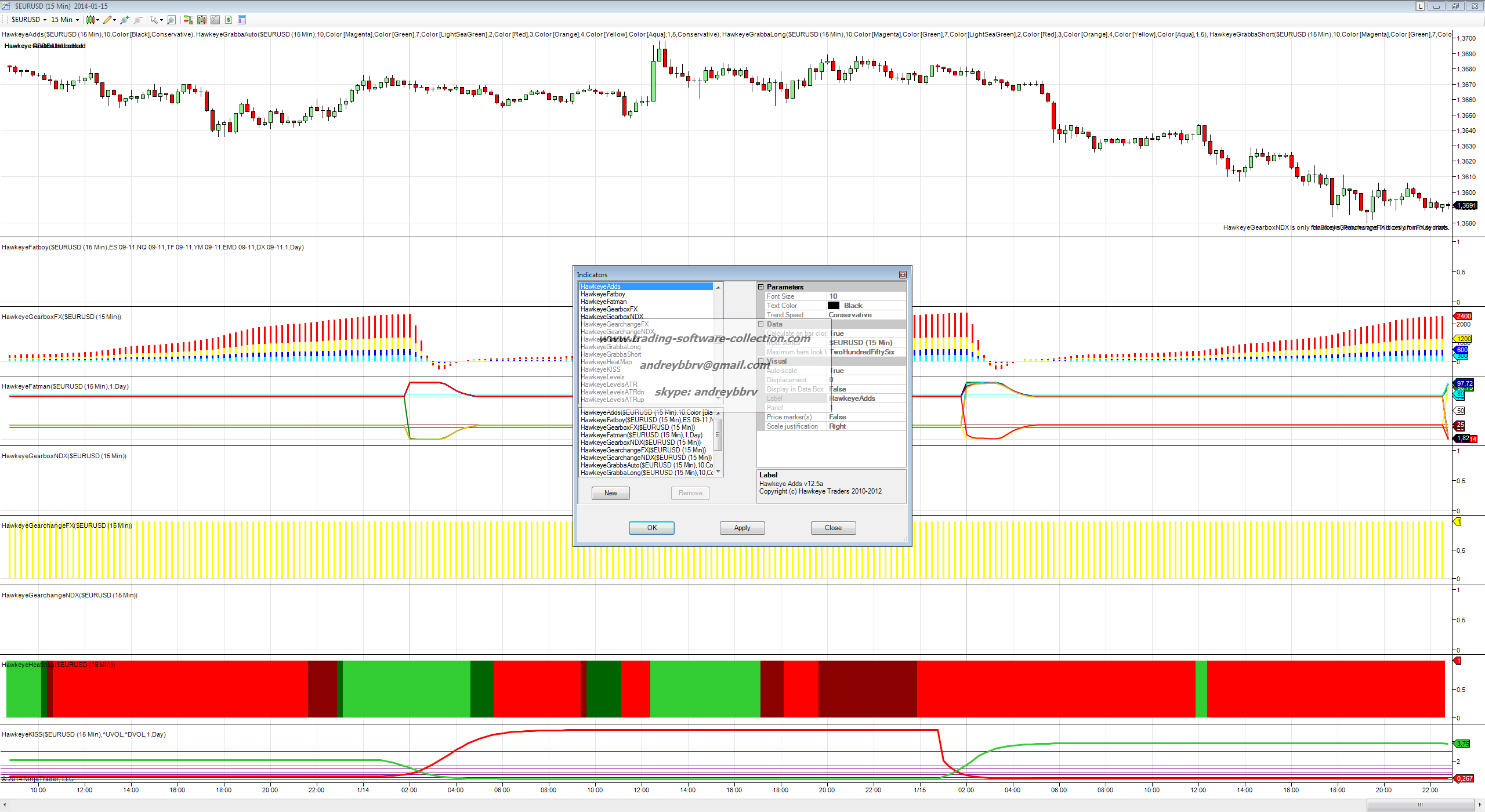This screenshot has height=812, width=1485.
Task: Click the black Text Color swatch
Action: coord(834,306)
